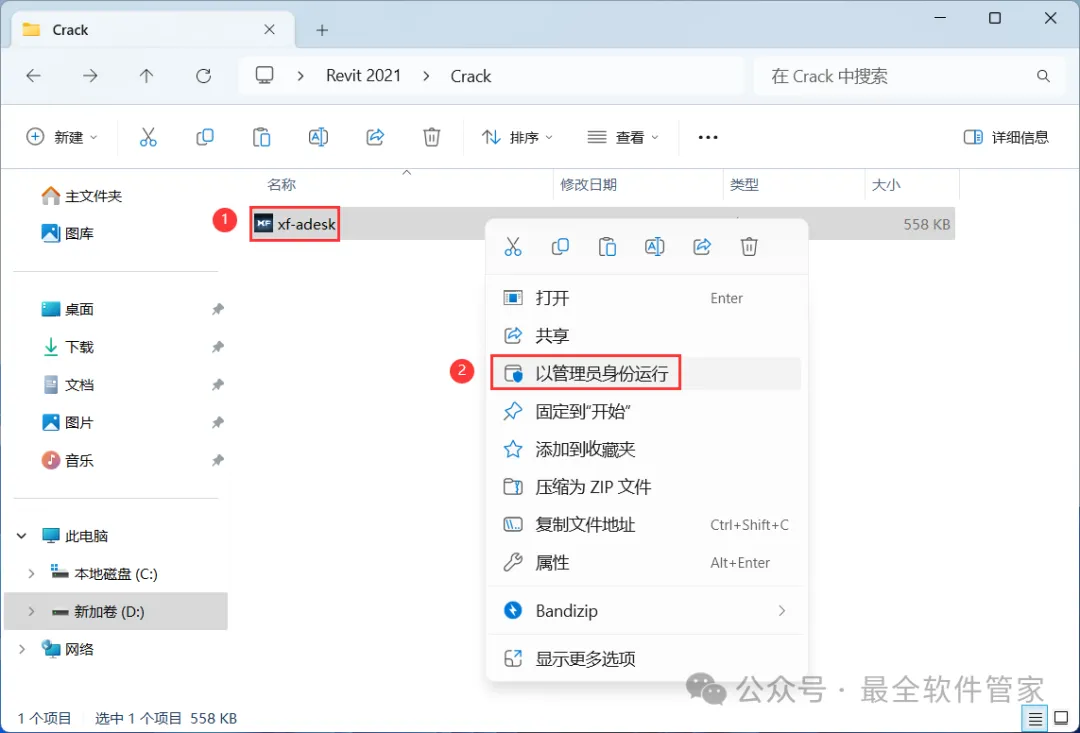Click the computer icon in the address bar
Image resolution: width=1080 pixels, height=733 pixels.
coord(264,75)
